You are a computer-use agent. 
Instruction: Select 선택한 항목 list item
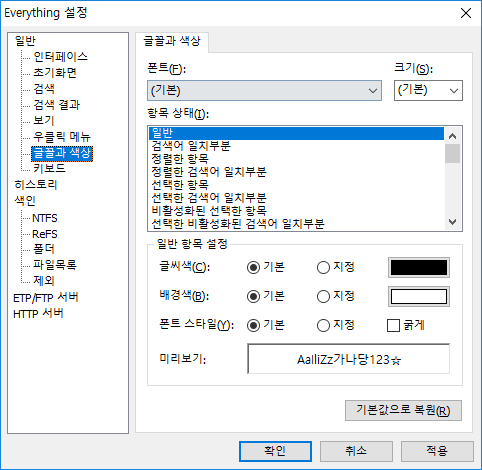pos(296,185)
